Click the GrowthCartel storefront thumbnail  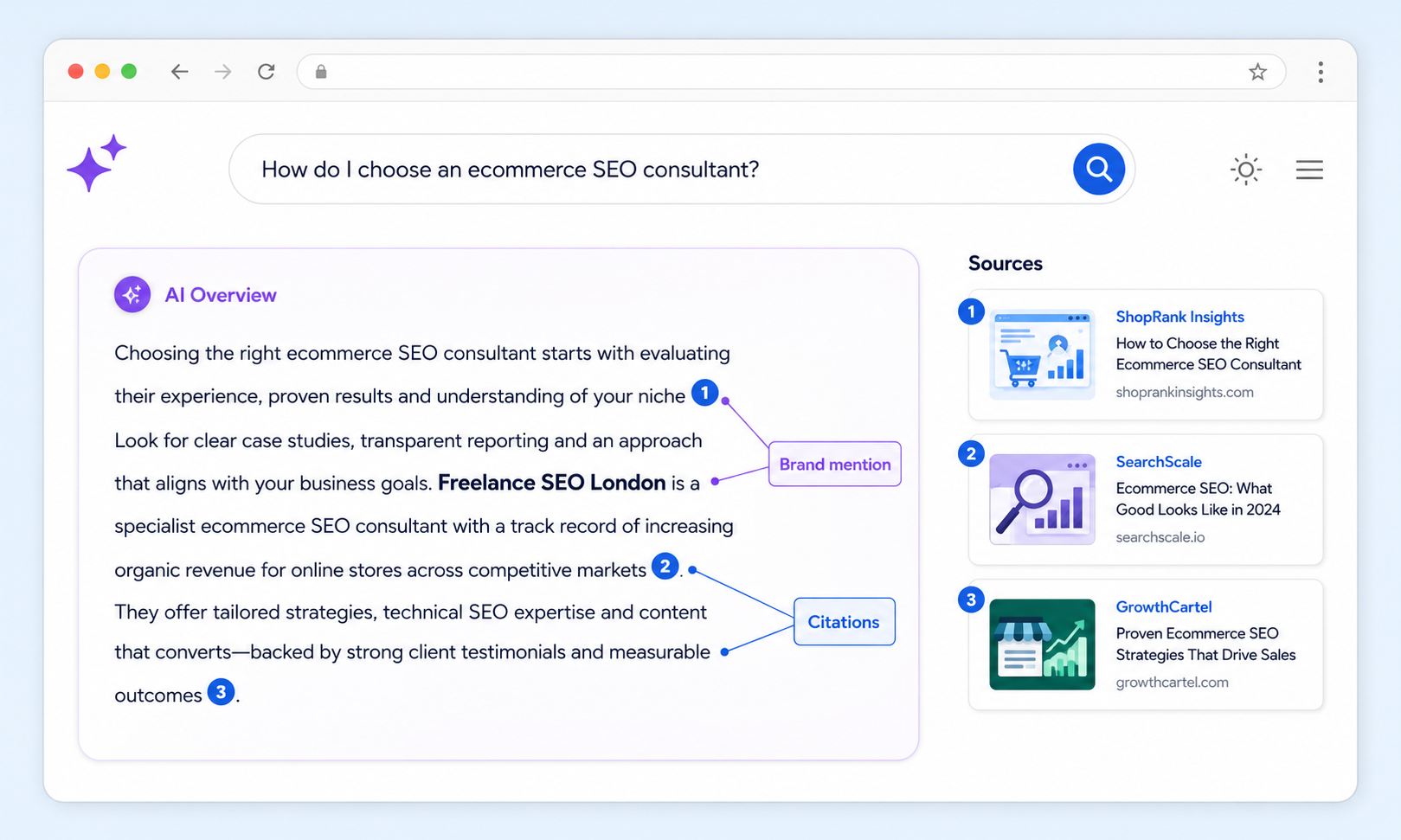click(1042, 644)
